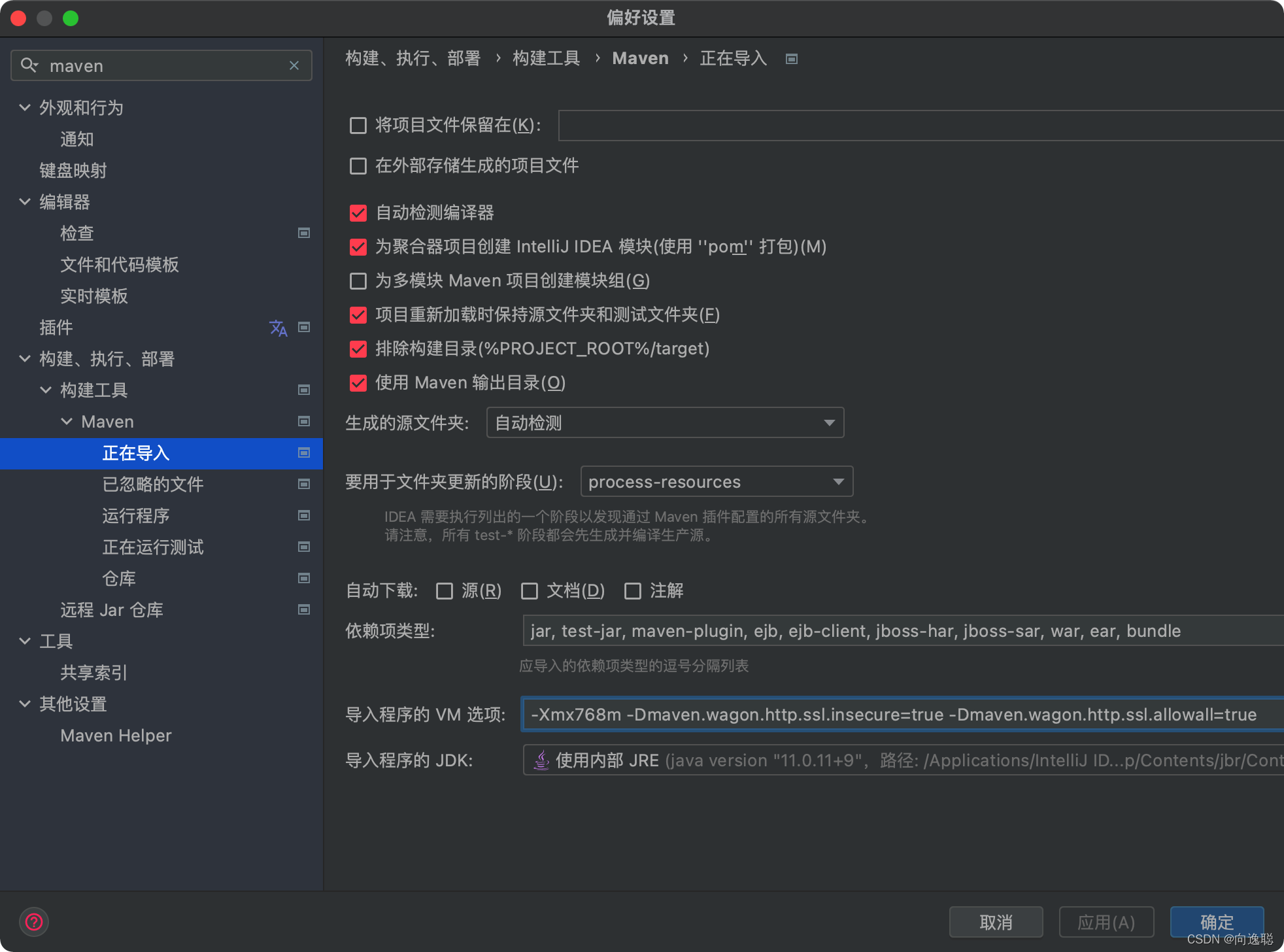
Task: Open 共享索引 settings page
Action: tap(94, 672)
